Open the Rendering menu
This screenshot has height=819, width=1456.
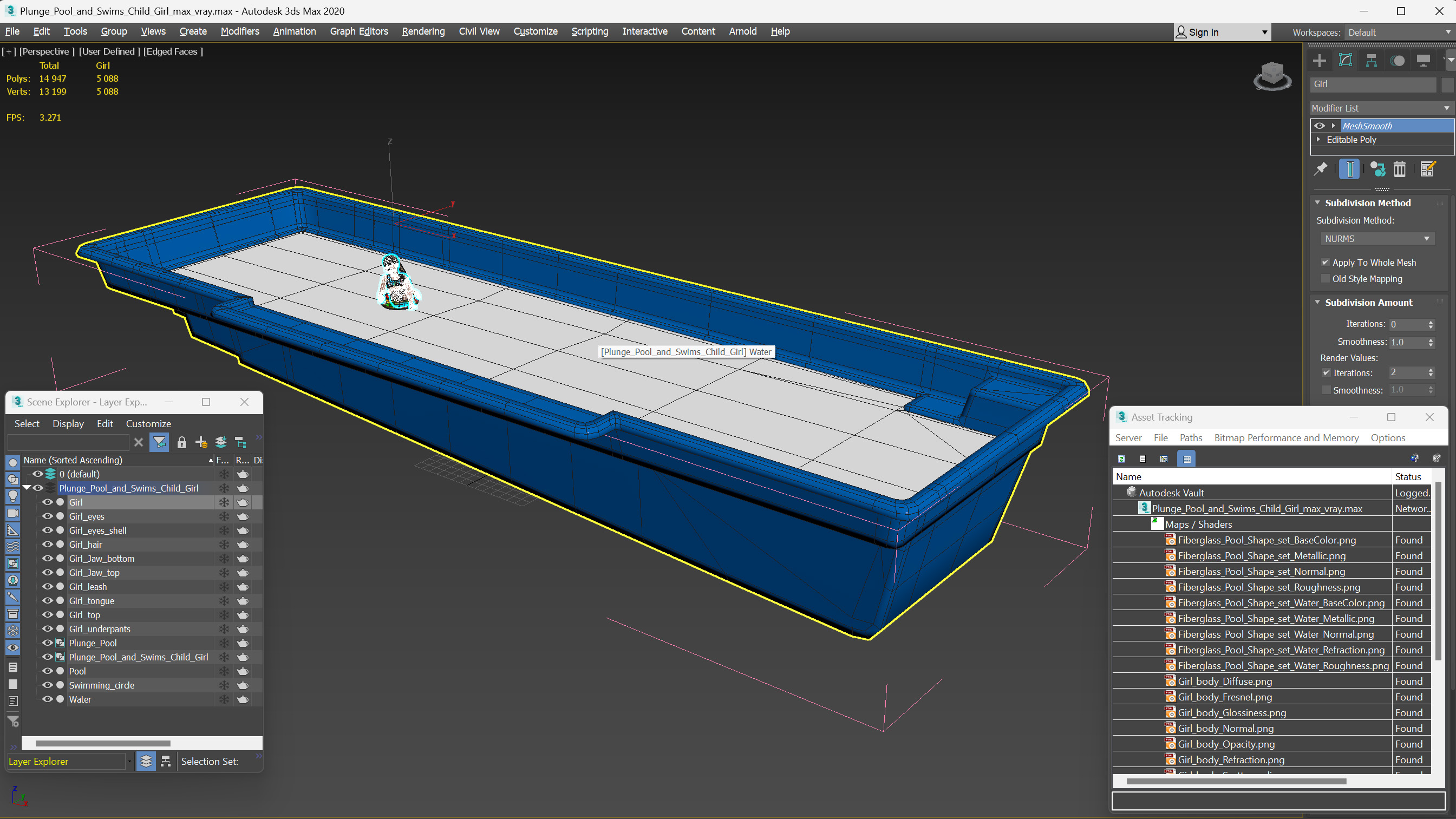coord(423,31)
